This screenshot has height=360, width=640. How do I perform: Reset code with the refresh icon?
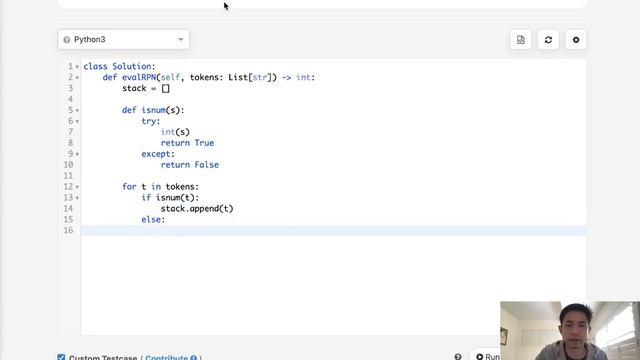[548, 40]
